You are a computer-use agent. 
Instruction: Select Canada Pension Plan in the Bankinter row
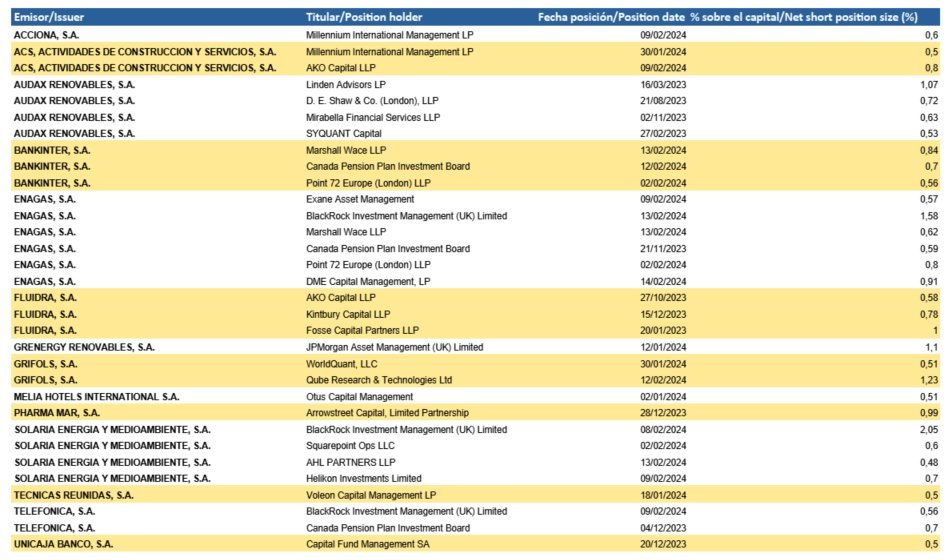(388, 166)
